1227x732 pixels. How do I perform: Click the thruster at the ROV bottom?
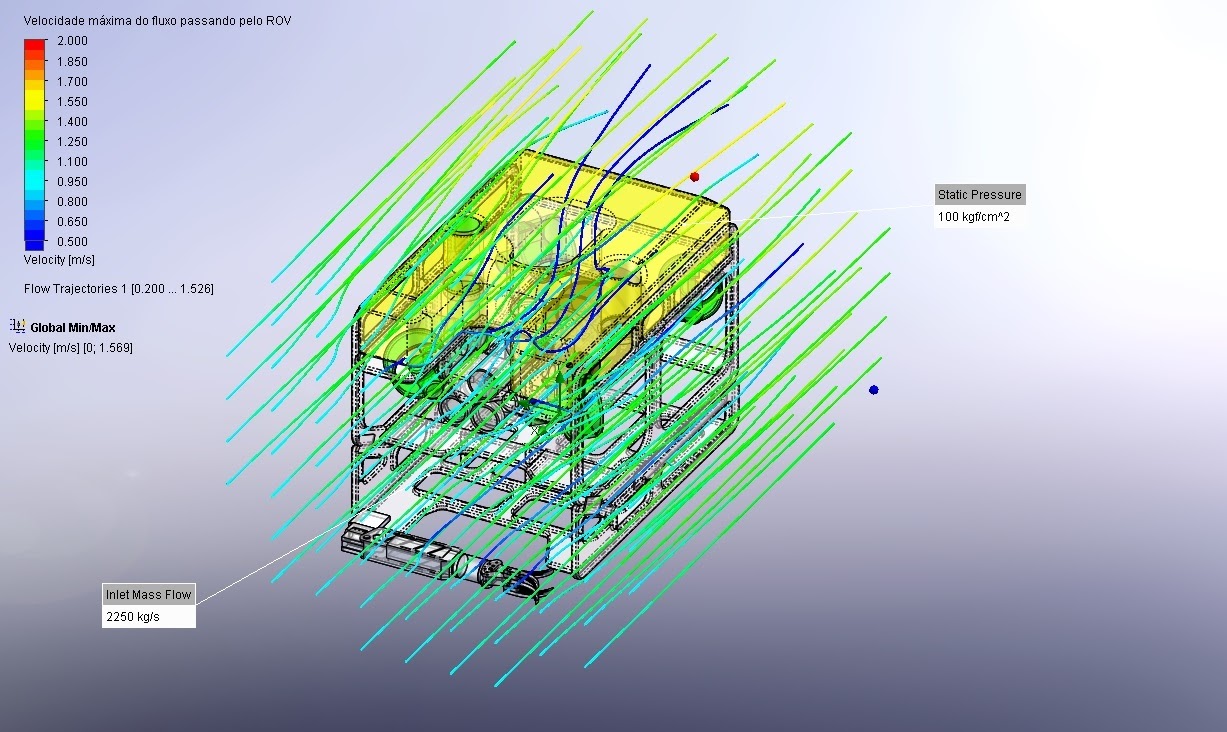(x=495, y=574)
